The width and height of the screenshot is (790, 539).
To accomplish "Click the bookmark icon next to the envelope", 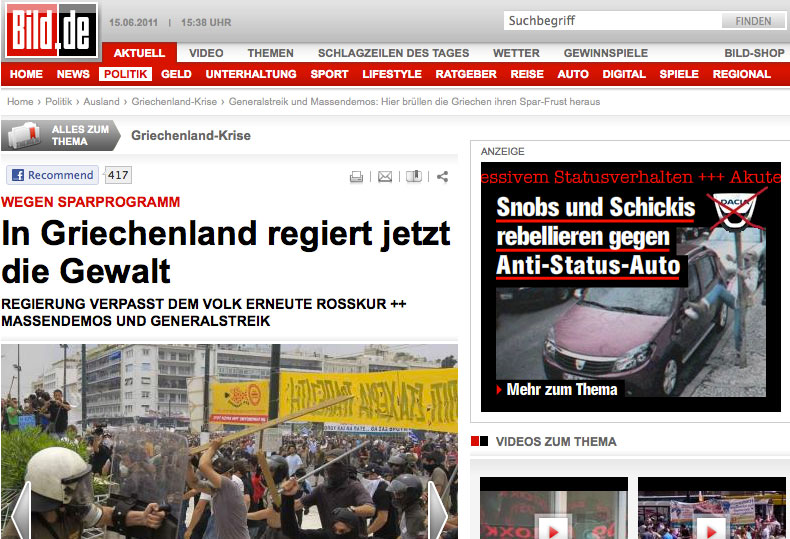I will tap(414, 176).
